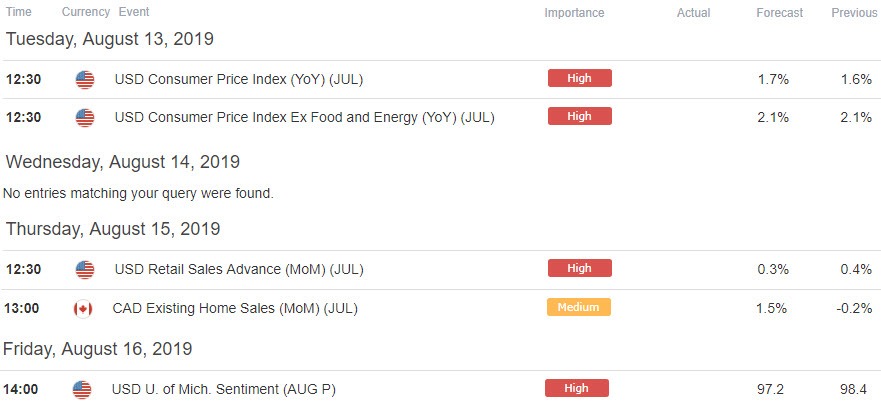Sort by the Time column header
881x410 pixels.
pos(18,13)
